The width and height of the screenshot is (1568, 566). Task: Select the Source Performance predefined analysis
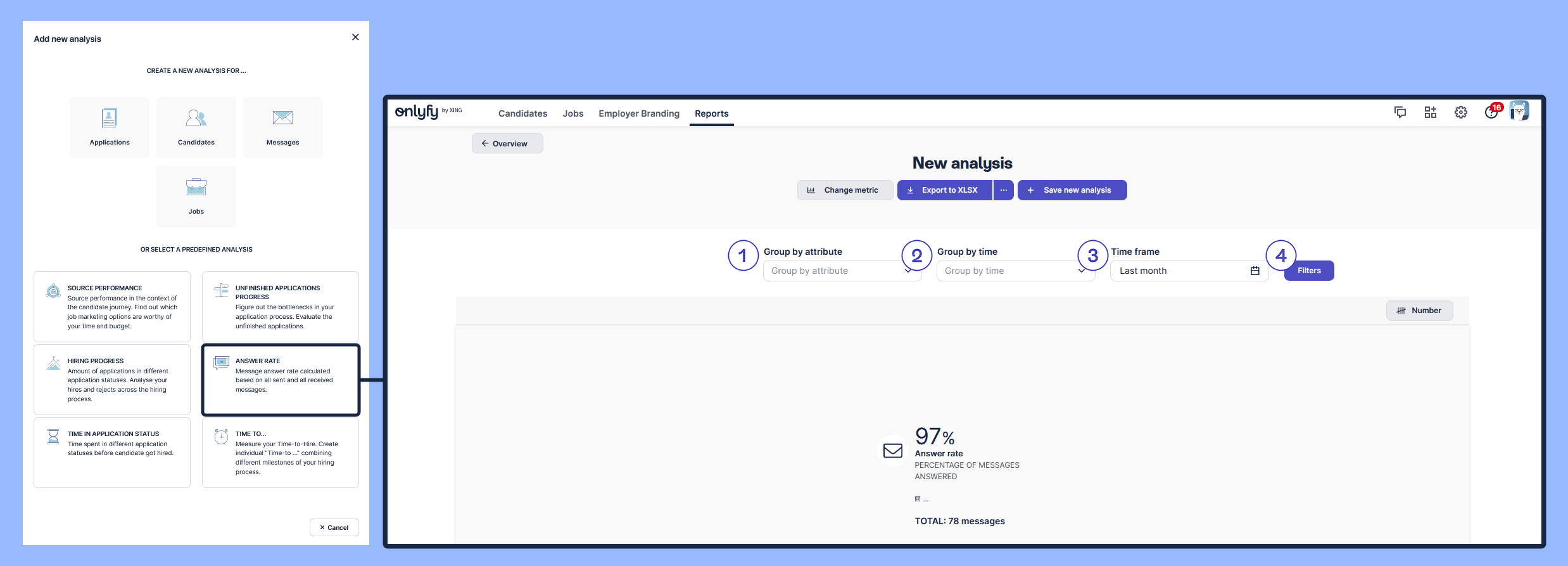[112, 307]
